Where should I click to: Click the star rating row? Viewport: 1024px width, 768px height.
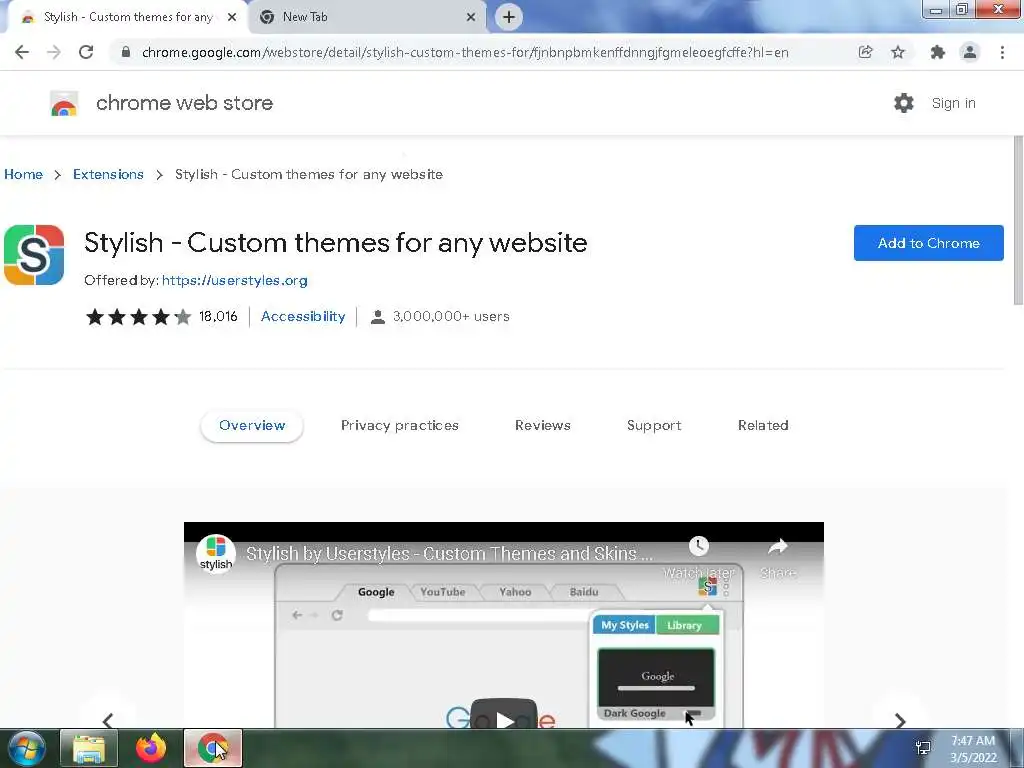pos(138,317)
